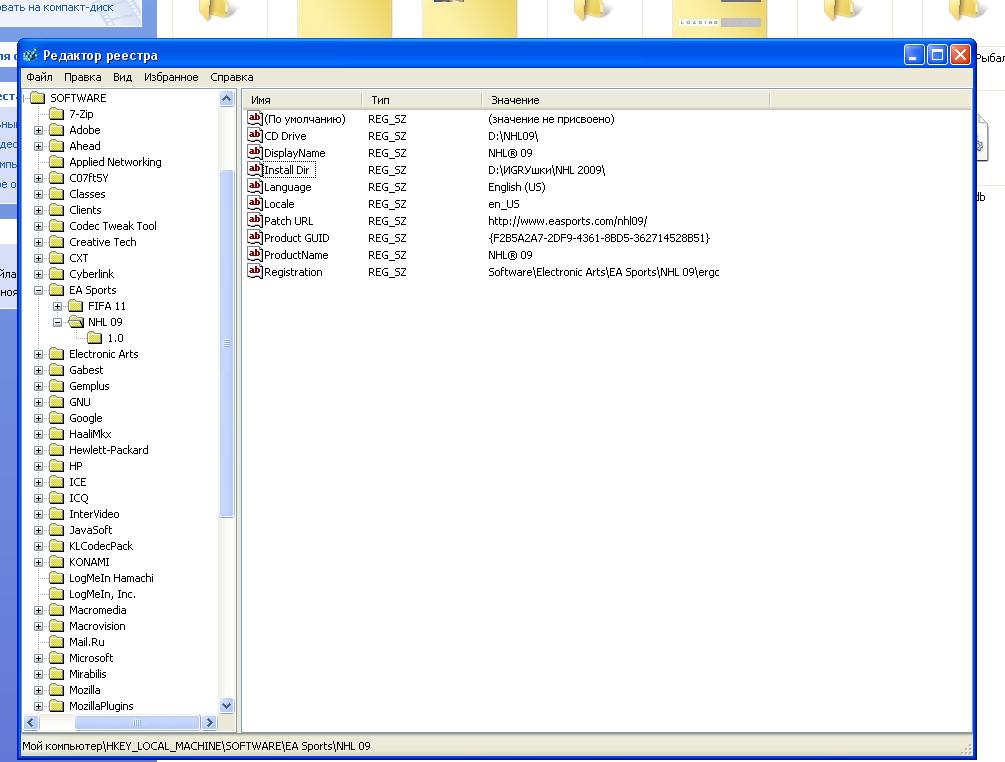Open the Файл menu
The width and height of the screenshot is (1005, 762).
[39, 77]
